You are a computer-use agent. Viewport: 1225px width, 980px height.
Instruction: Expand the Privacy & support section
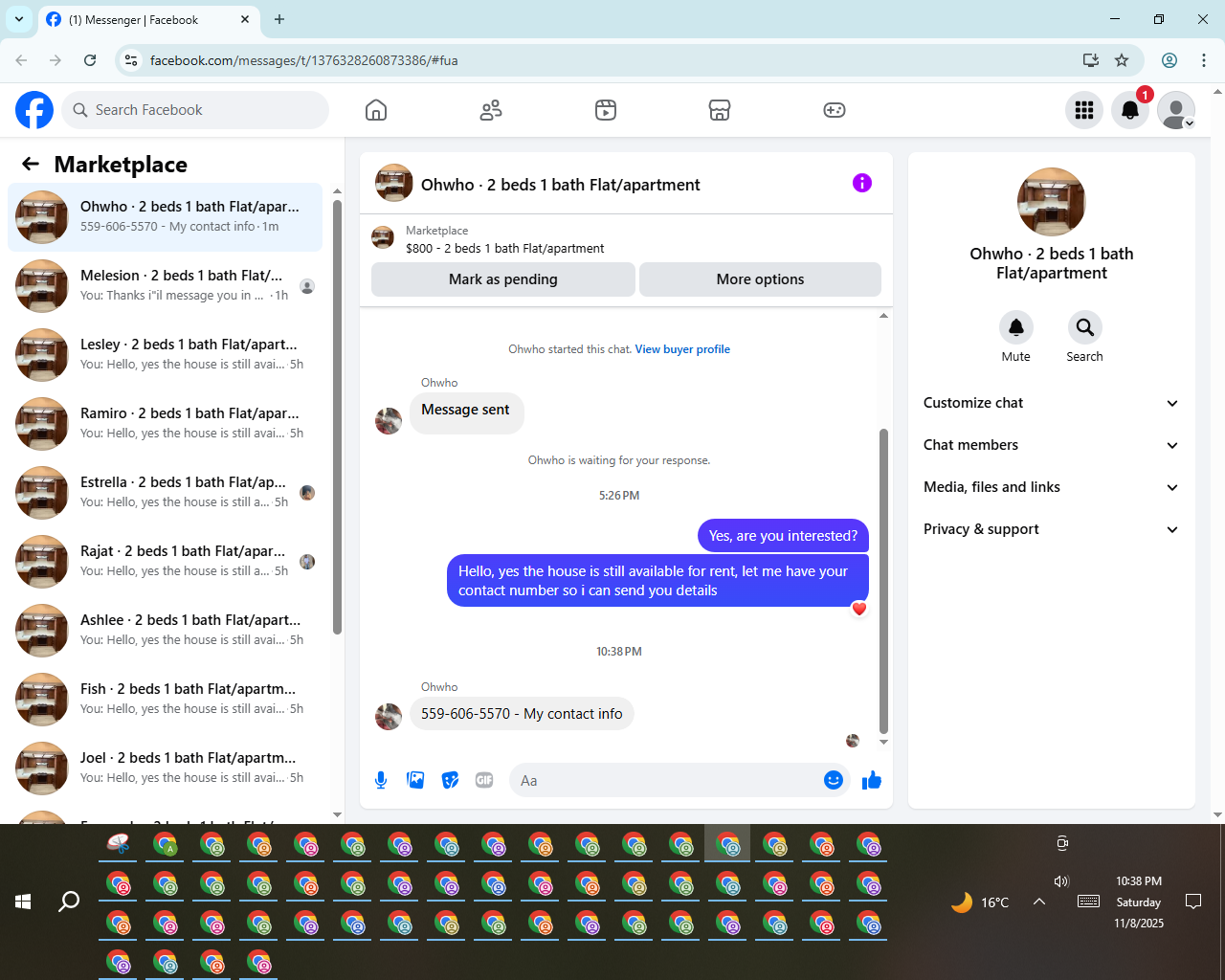(x=1052, y=529)
